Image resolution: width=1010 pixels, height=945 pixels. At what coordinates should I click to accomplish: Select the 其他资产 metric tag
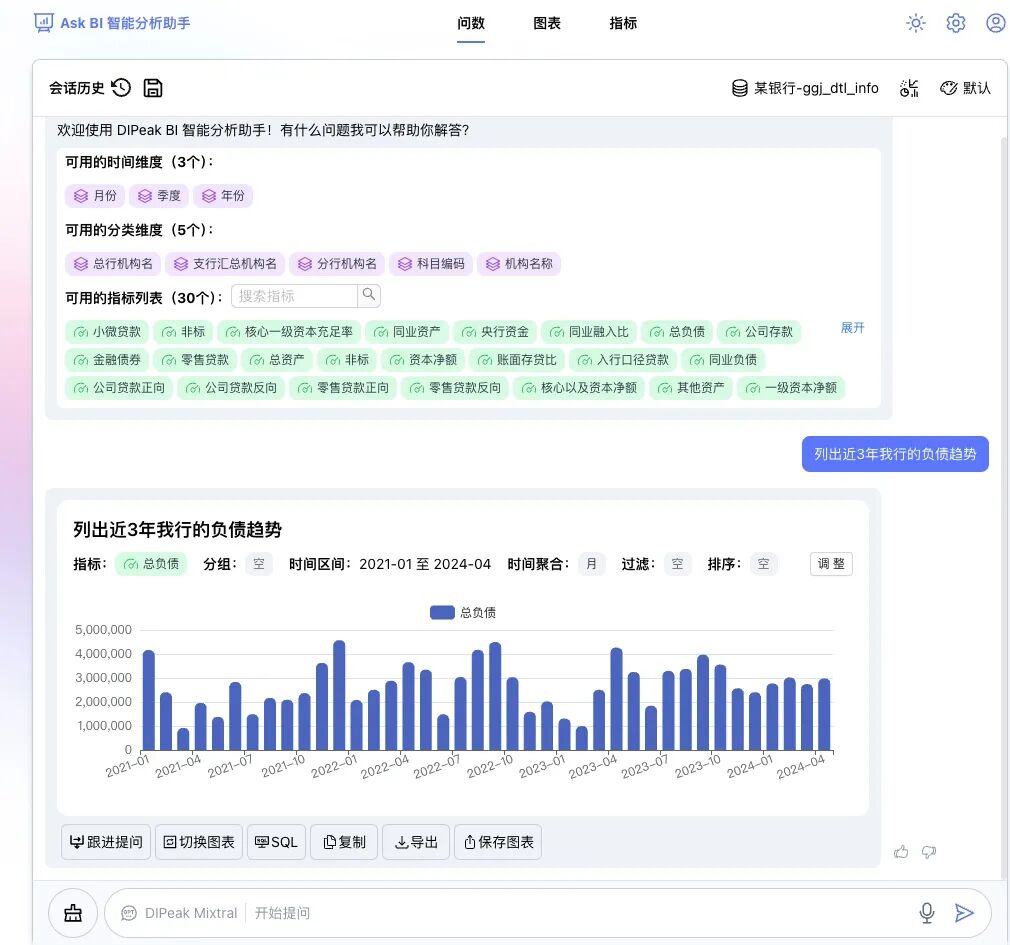pos(691,388)
